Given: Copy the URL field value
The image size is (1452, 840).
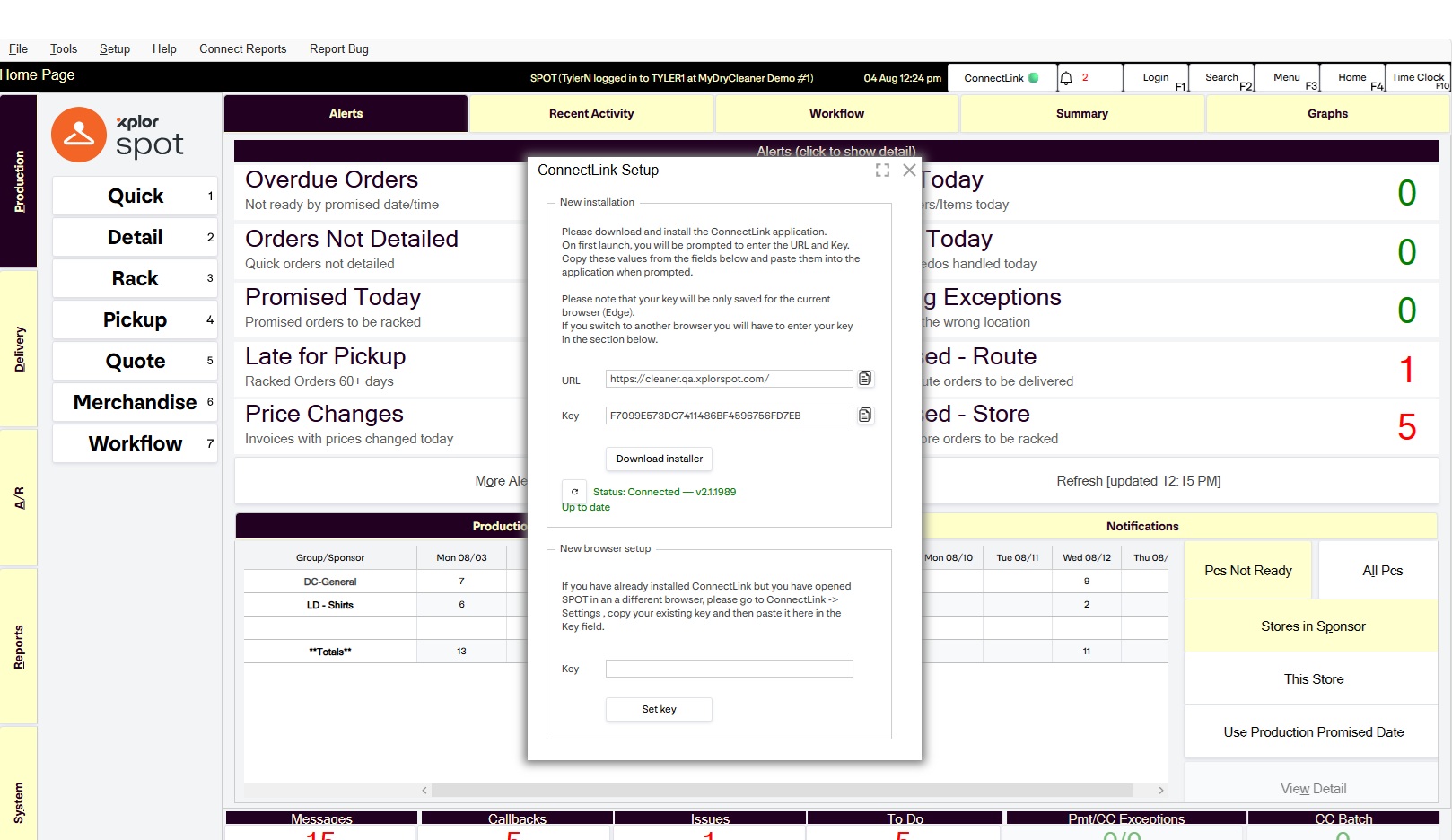Looking at the screenshot, I should (x=865, y=379).
